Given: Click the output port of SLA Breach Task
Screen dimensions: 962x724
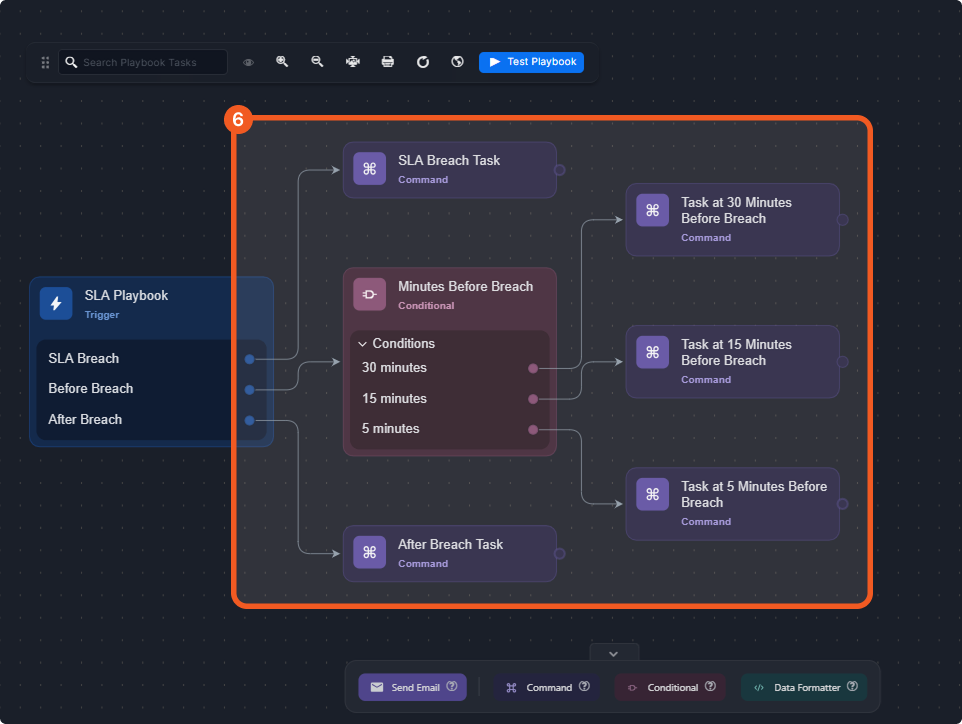Looking at the screenshot, I should click(x=559, y=170).
